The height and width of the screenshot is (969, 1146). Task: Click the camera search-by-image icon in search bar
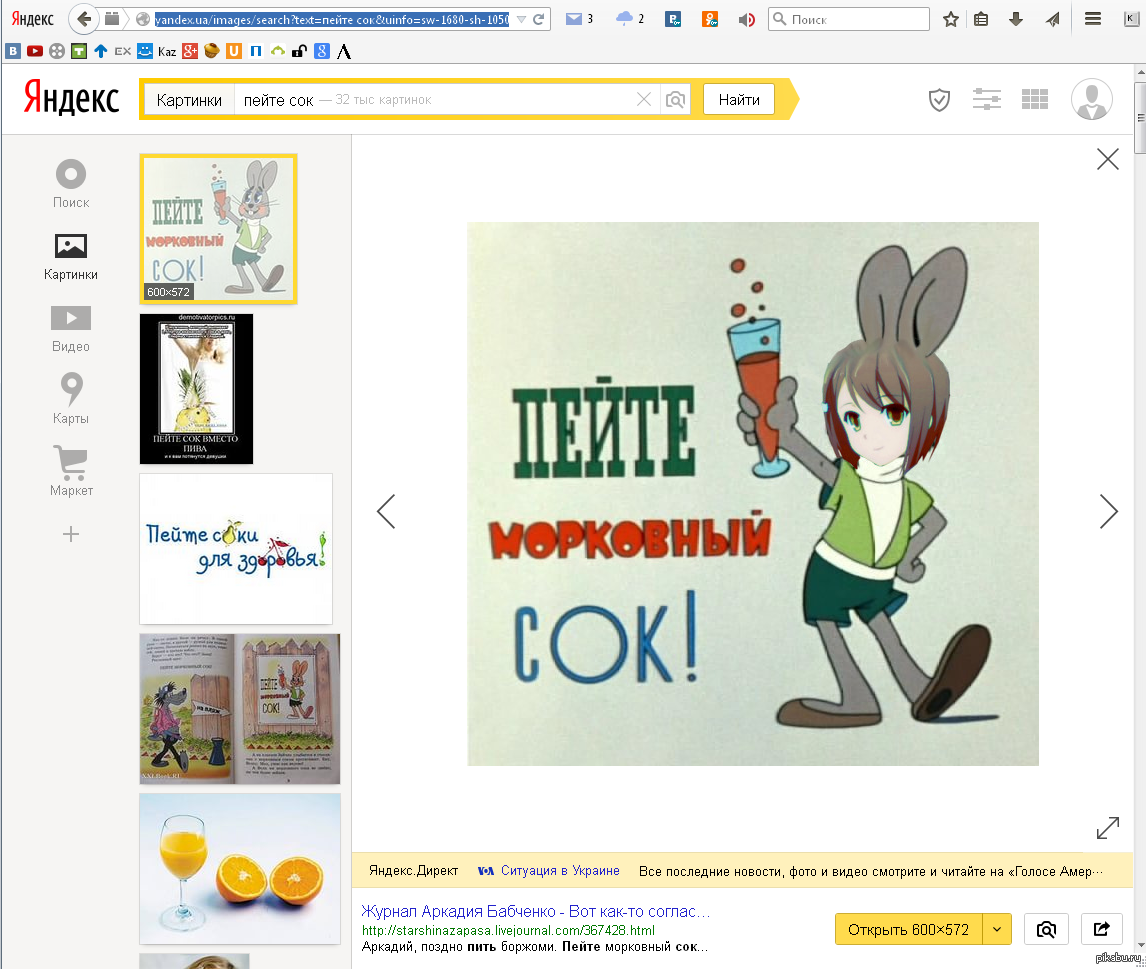pyautogui.click(x=676, y=100)
